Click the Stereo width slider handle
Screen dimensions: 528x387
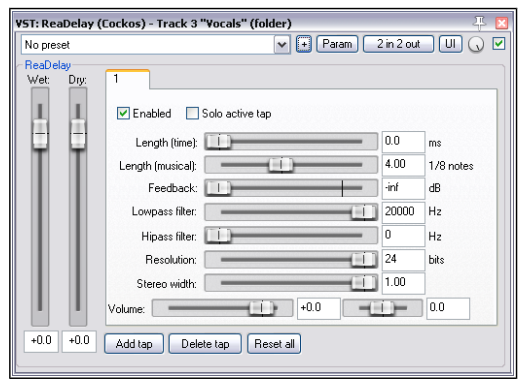(364, 283)
